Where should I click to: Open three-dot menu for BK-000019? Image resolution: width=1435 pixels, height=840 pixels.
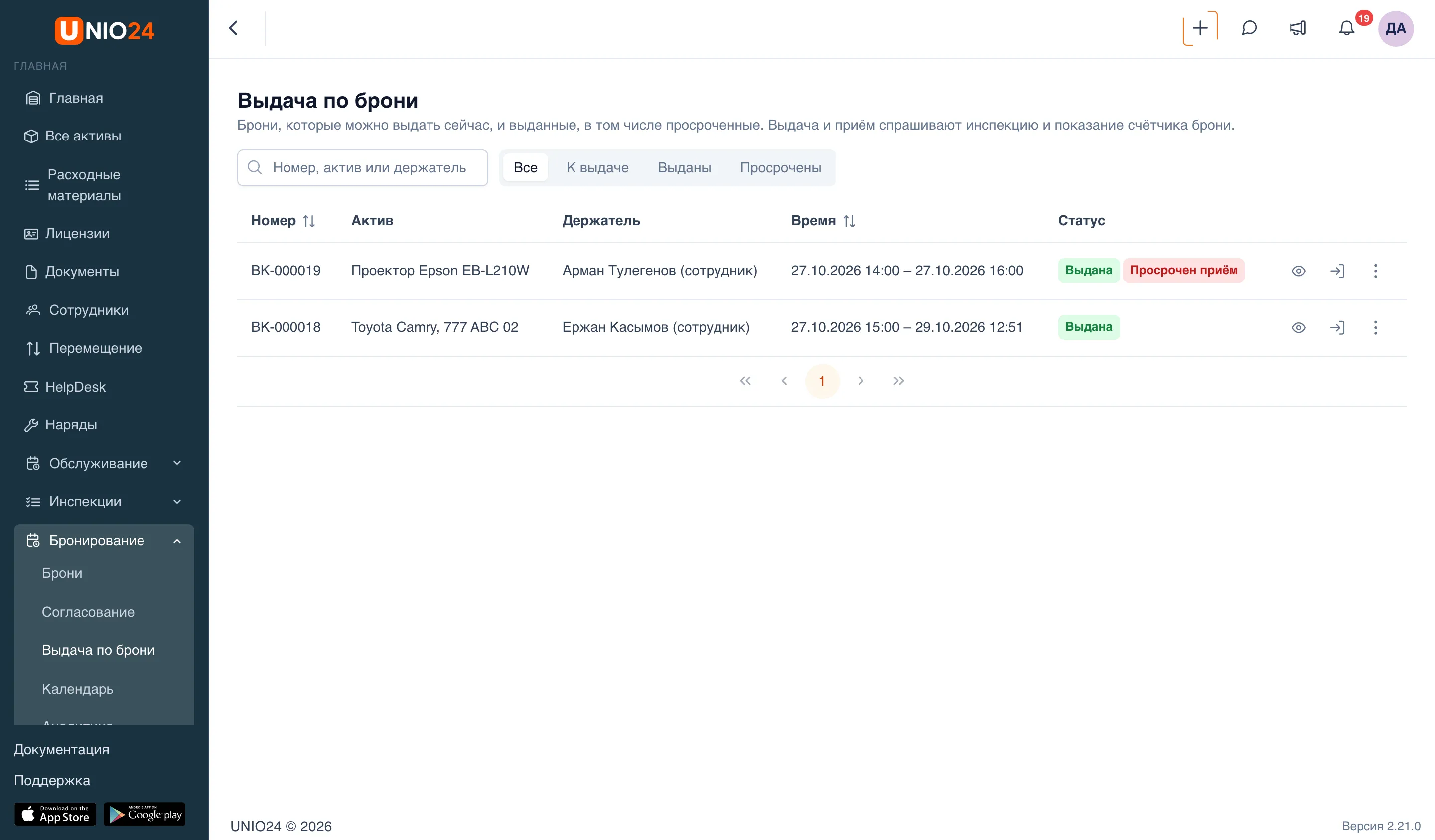click(1375, 271)
